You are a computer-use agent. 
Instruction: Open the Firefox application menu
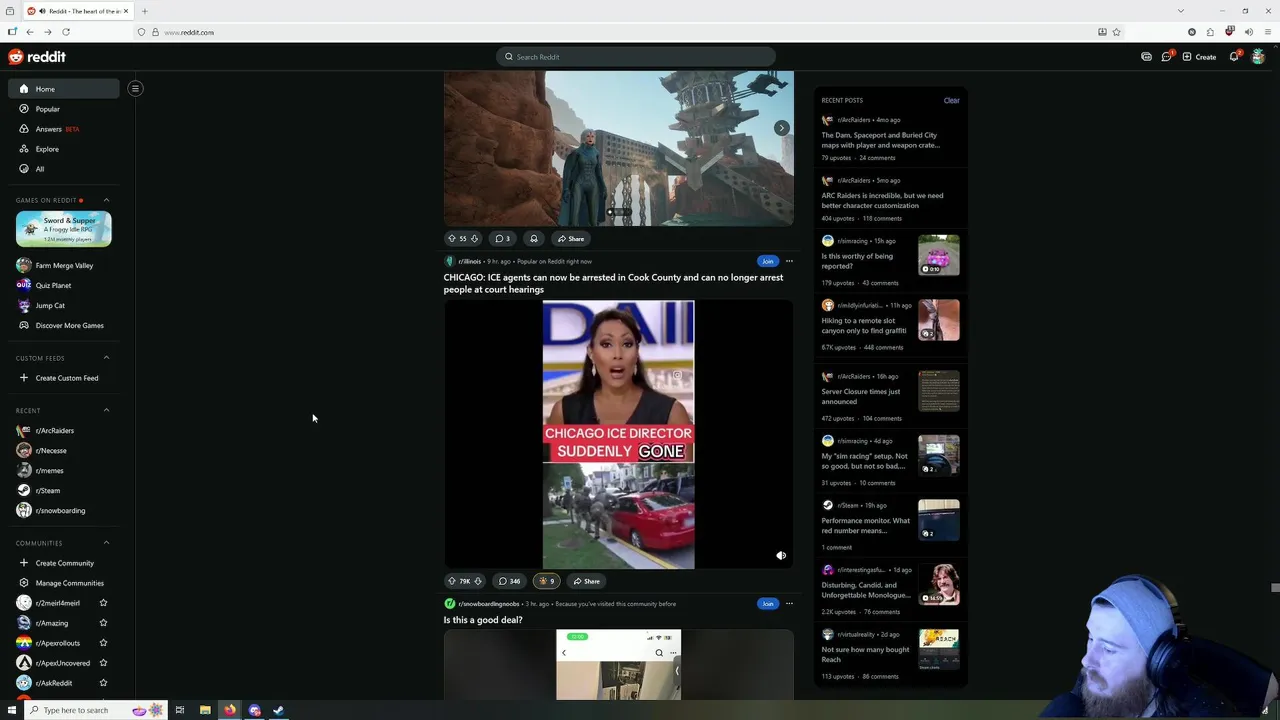(1267, 32)
